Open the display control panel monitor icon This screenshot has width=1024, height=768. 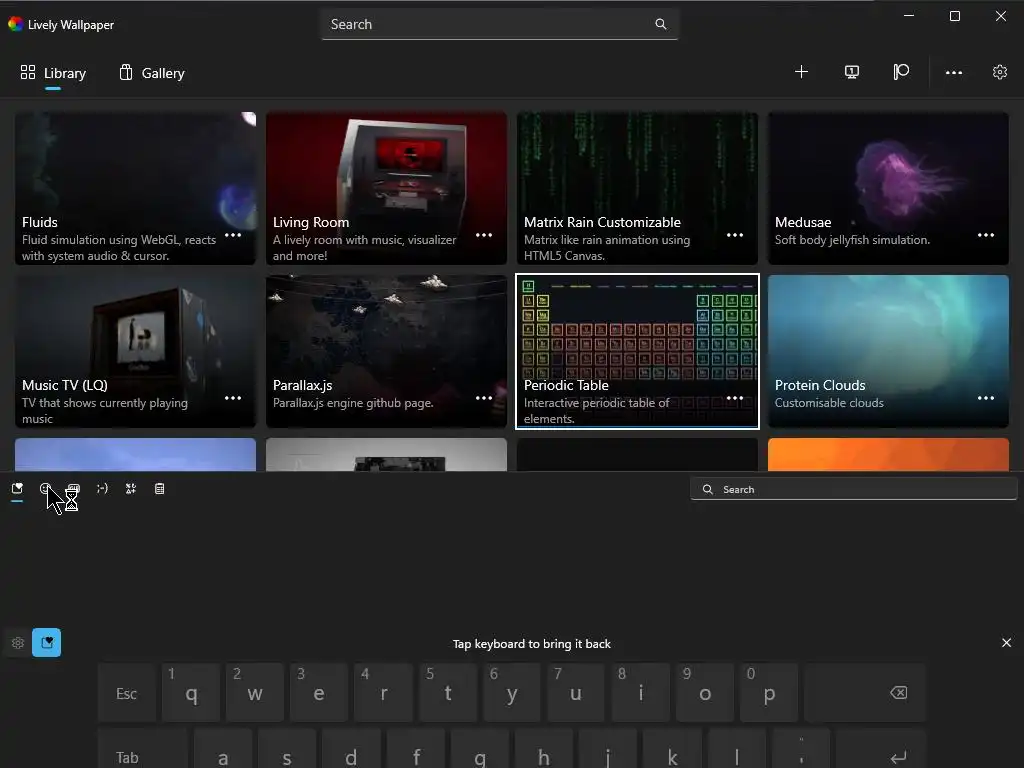[852, 72]
